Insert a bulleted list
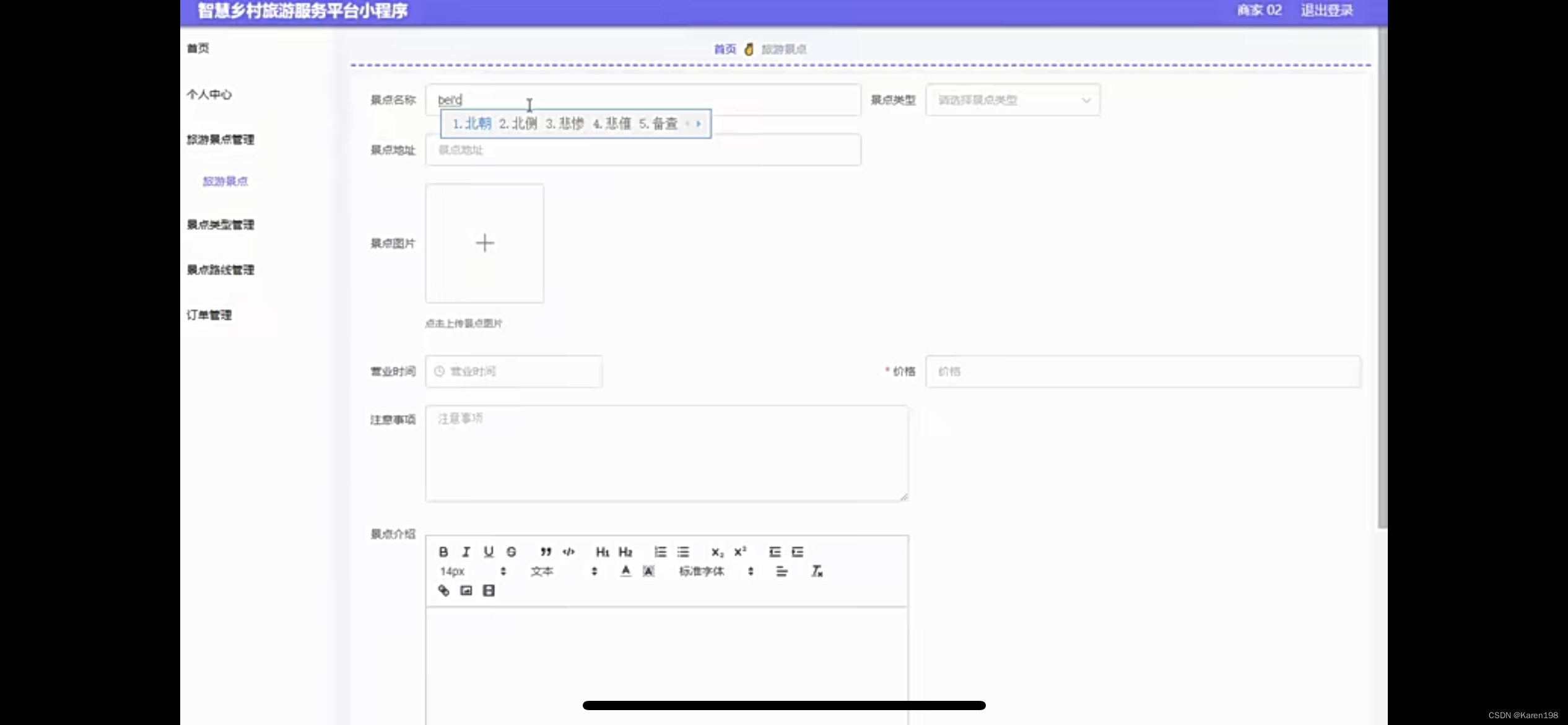Image resolution: width=1568 pixels, height=725 pixels. pos(683,551)
